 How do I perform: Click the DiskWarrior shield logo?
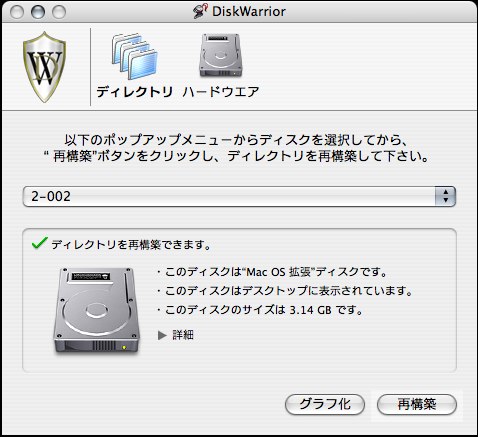click(x=44, y=67)
